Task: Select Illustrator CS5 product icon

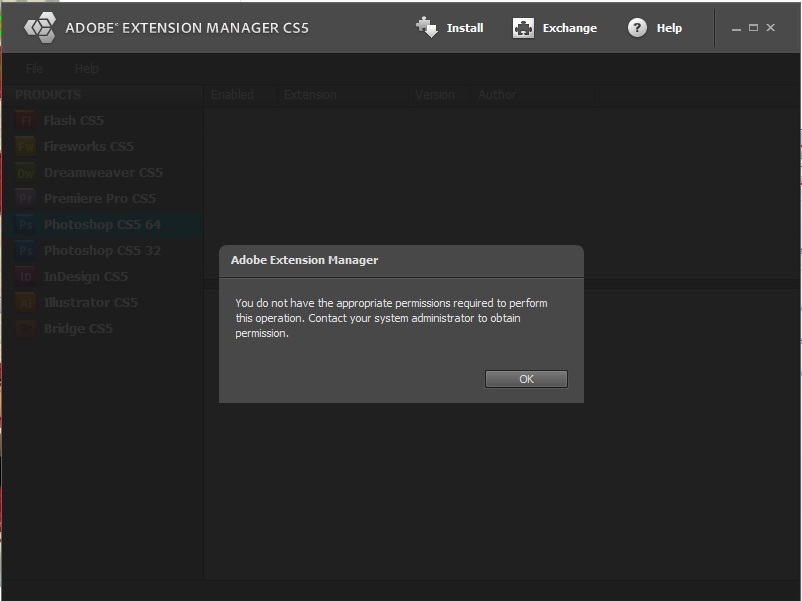Action: [x=25, y=303]
